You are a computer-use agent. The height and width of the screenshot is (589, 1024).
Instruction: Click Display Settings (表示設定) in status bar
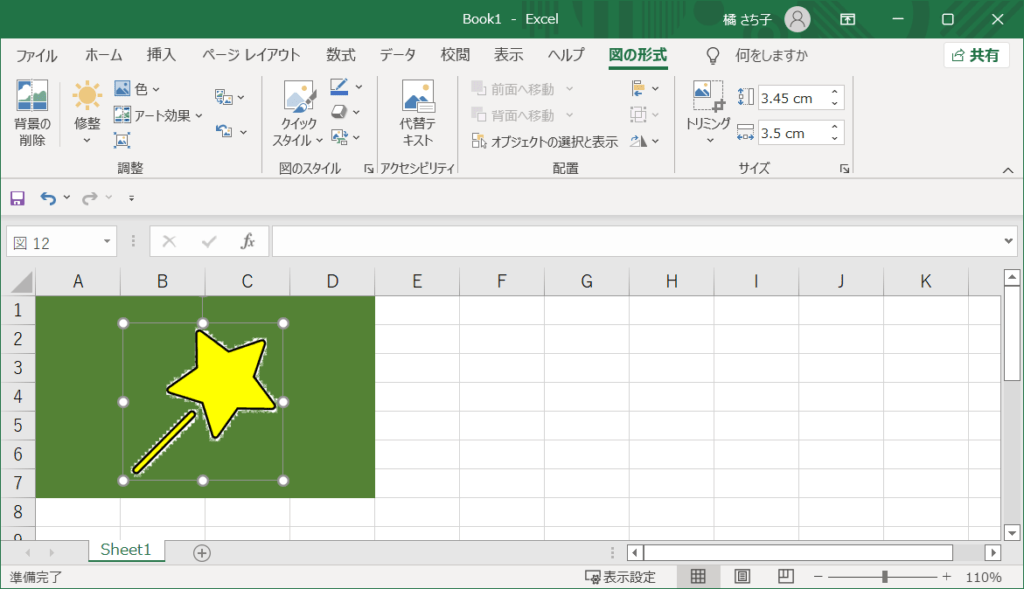pos(620,577)
